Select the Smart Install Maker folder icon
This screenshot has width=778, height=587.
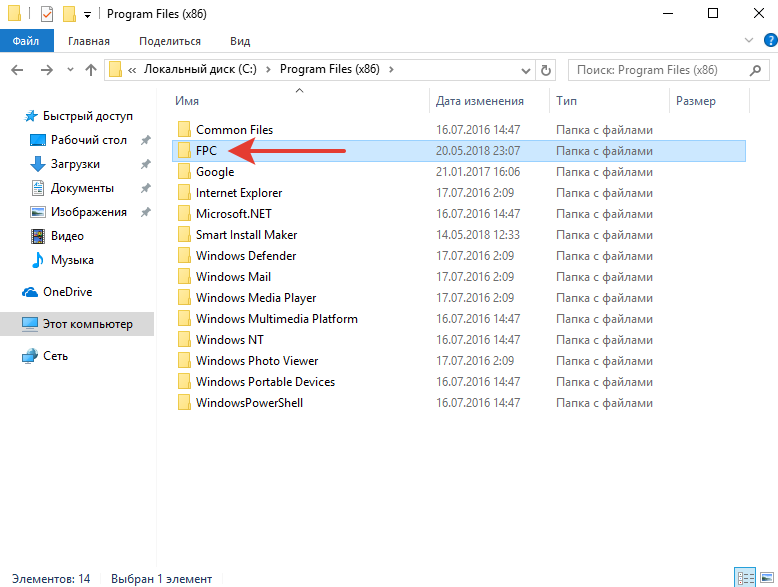(x=184, y=235)
